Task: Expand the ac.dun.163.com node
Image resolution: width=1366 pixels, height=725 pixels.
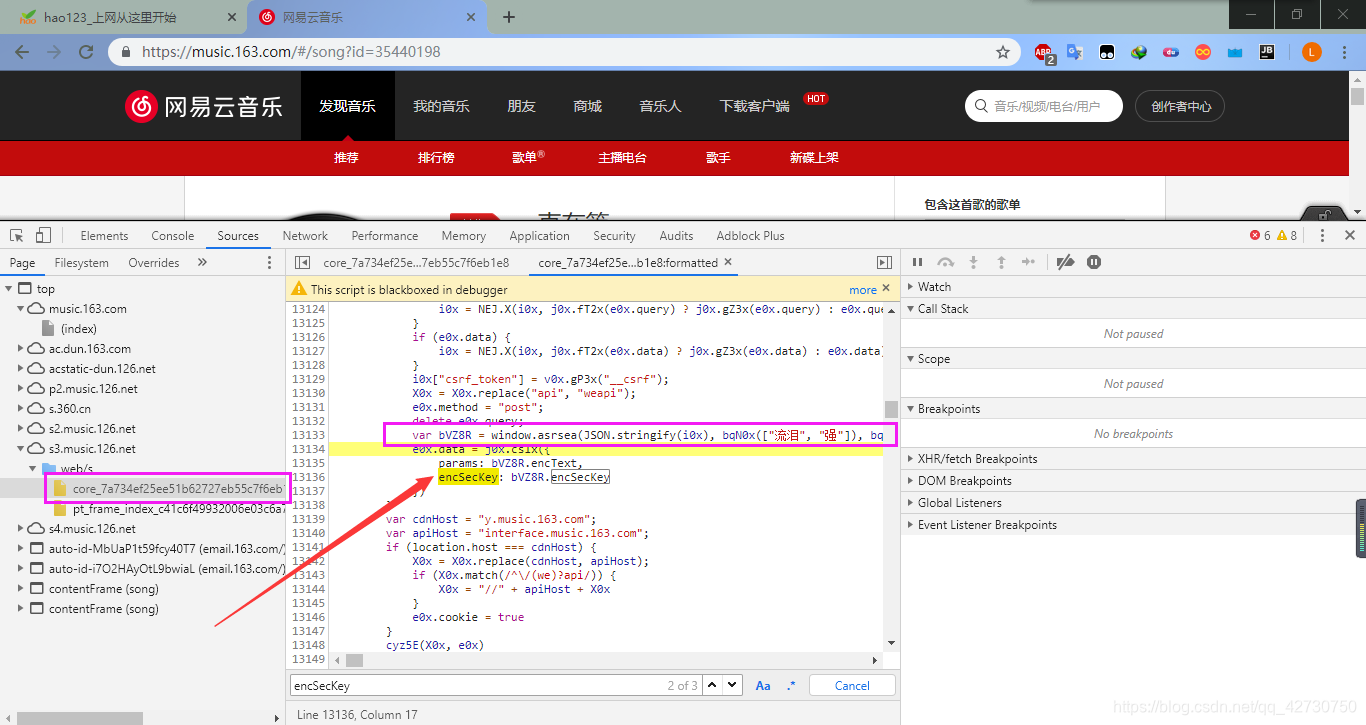Action: coord(21,349)
